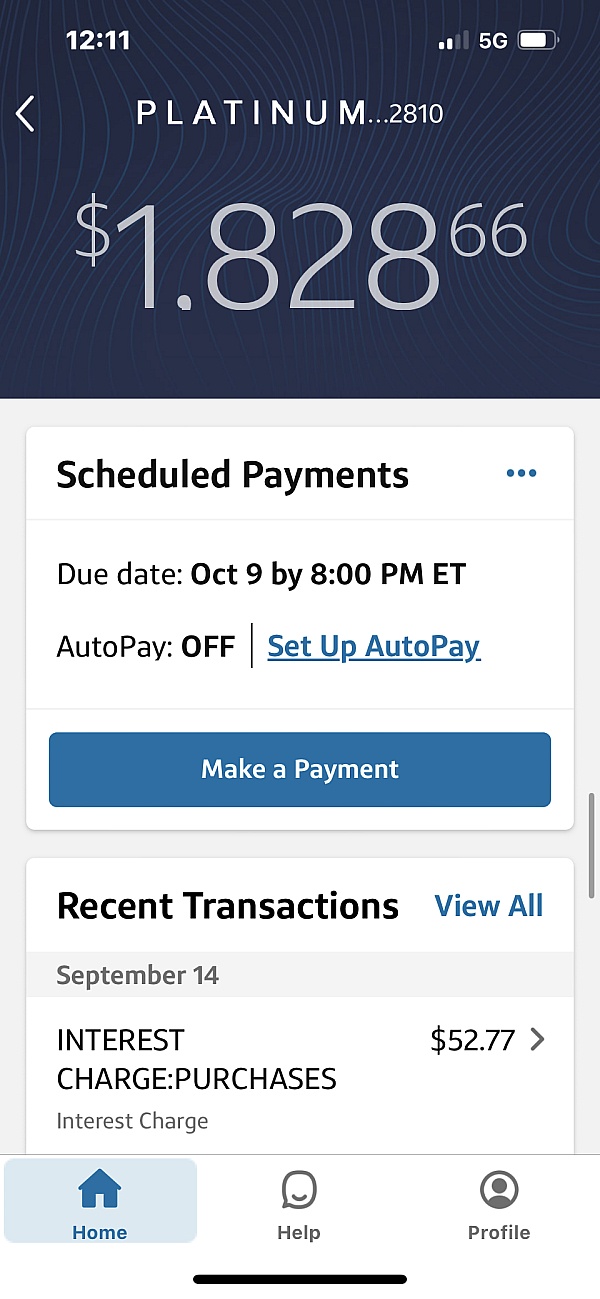
Task: Collapse the September 14 transaction group
Action: point(137,974)
